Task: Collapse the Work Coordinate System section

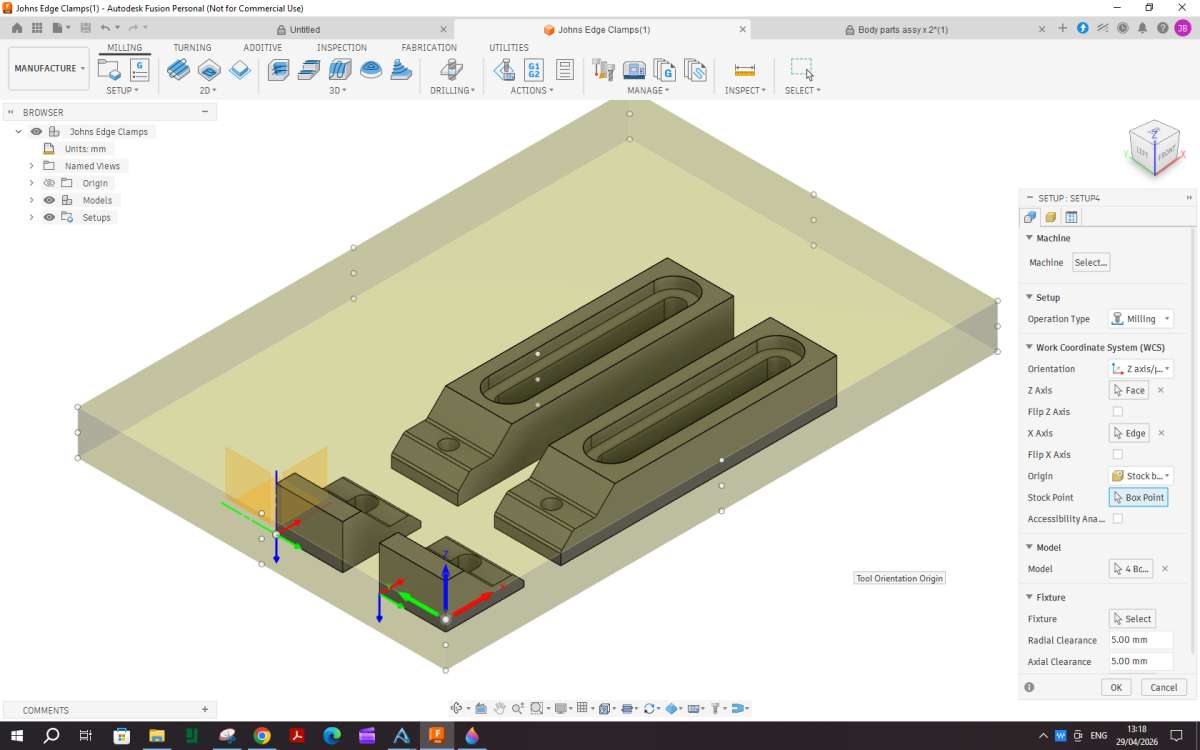Action: pyautogui.click(x=1030, y=347)
